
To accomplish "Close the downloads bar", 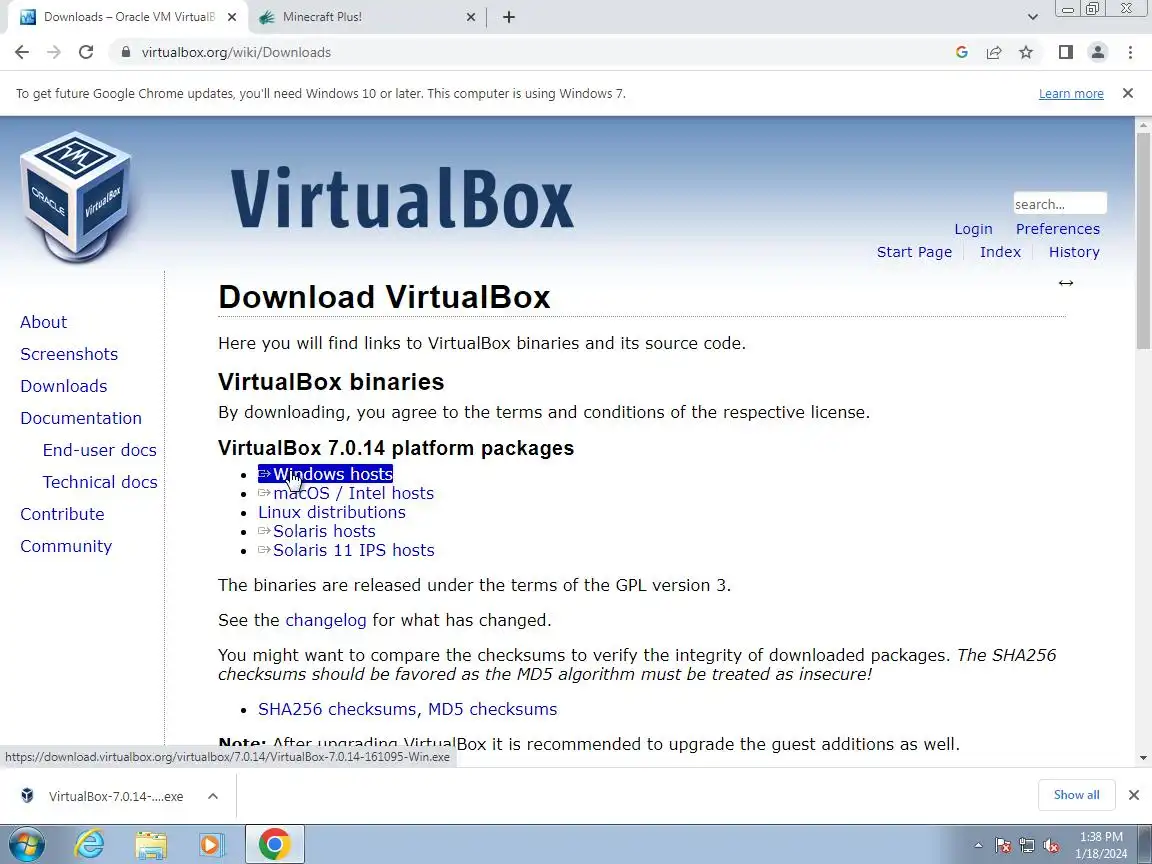I will [1134, 795].
